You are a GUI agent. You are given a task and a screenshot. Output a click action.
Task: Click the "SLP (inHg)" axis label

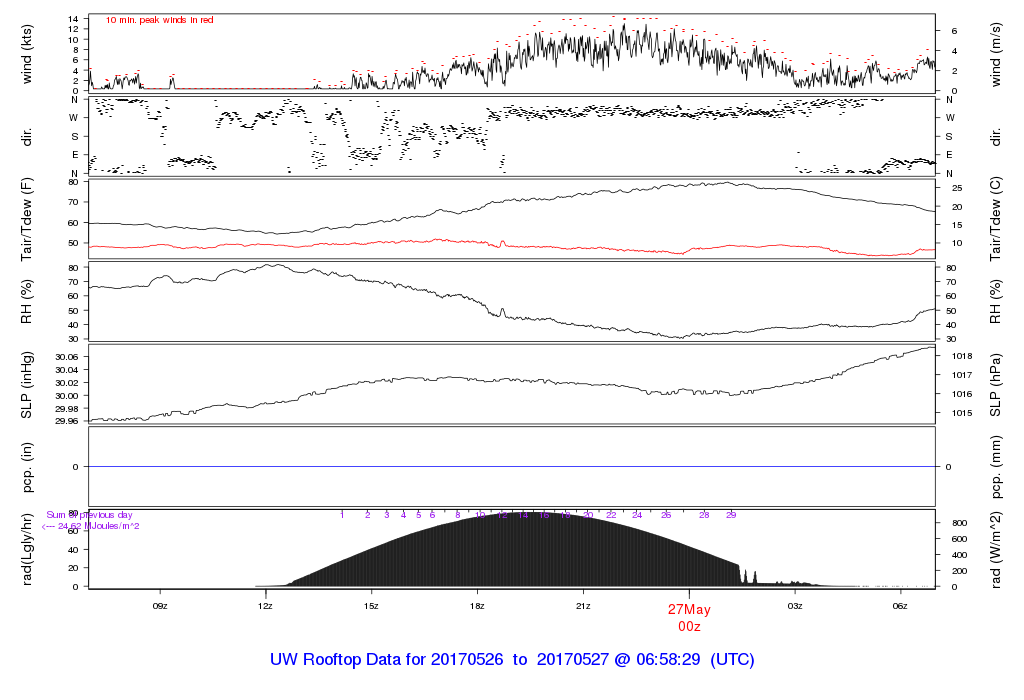pyautogui.click(x=27, y=385)
